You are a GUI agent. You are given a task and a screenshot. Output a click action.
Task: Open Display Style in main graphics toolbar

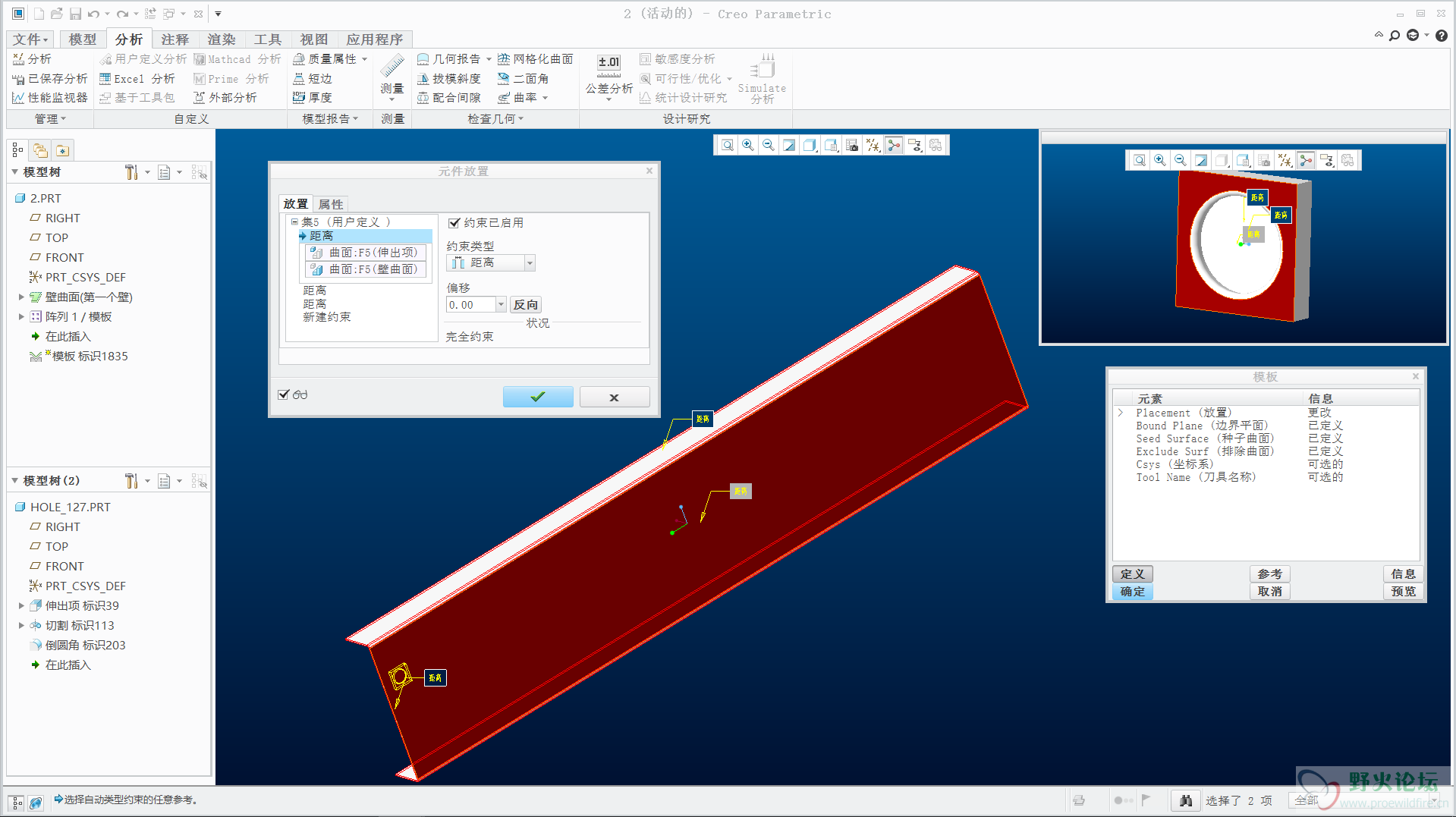pos(810,145)
